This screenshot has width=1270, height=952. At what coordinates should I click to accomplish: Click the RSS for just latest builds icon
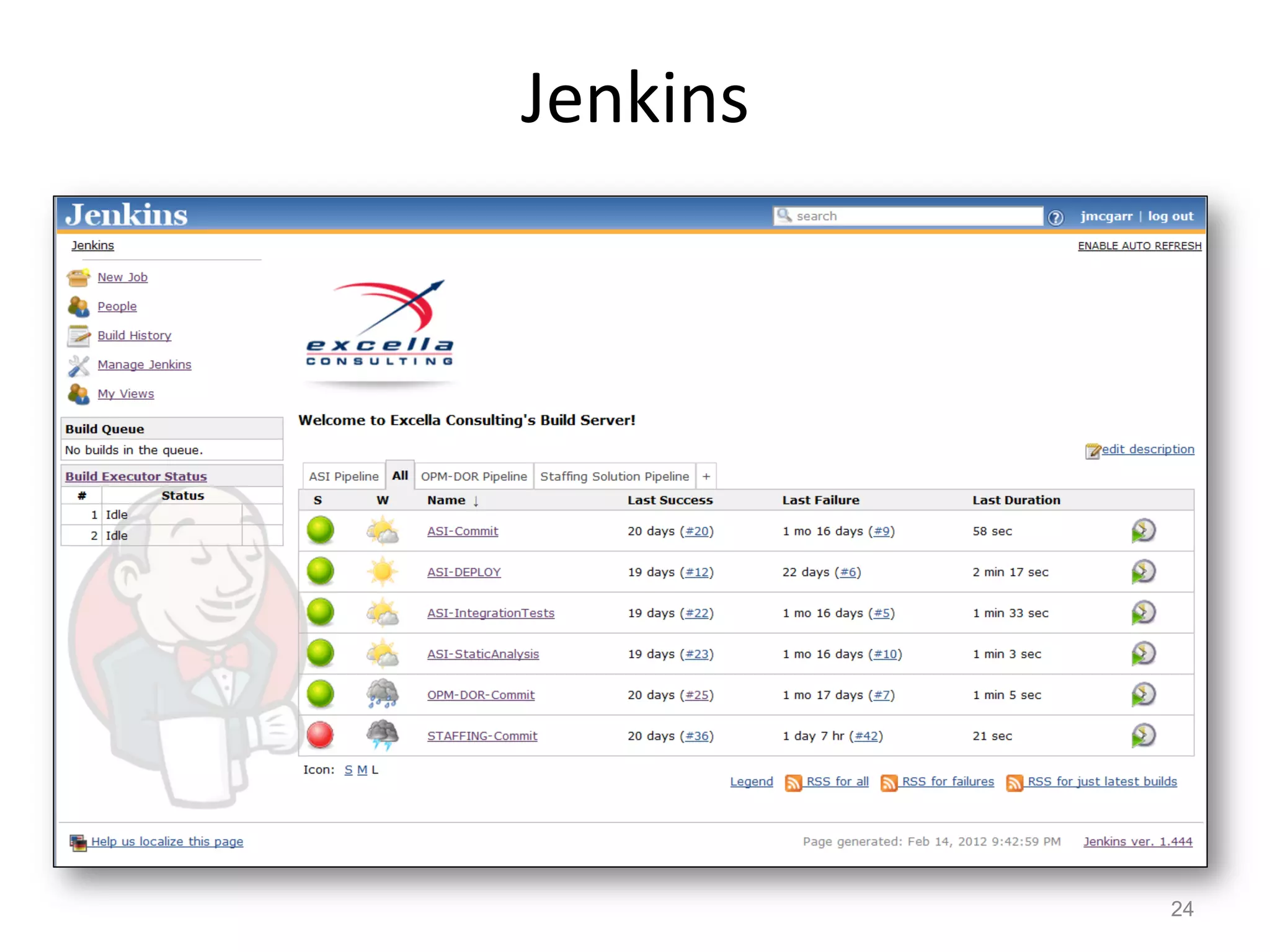pyautogui.click(x=1015, y=783)
